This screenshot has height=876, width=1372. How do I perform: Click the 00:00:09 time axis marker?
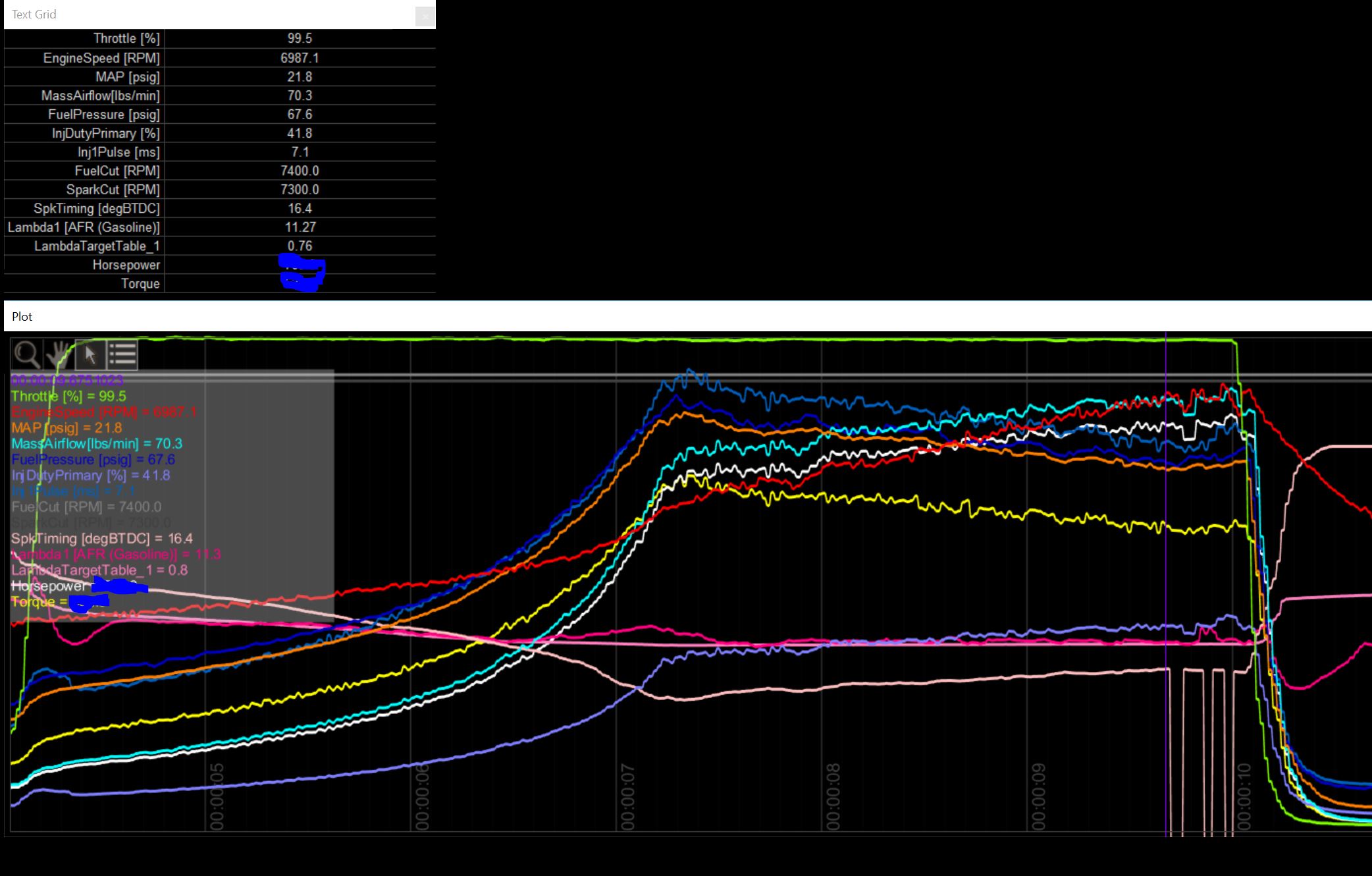point(1038,797)
